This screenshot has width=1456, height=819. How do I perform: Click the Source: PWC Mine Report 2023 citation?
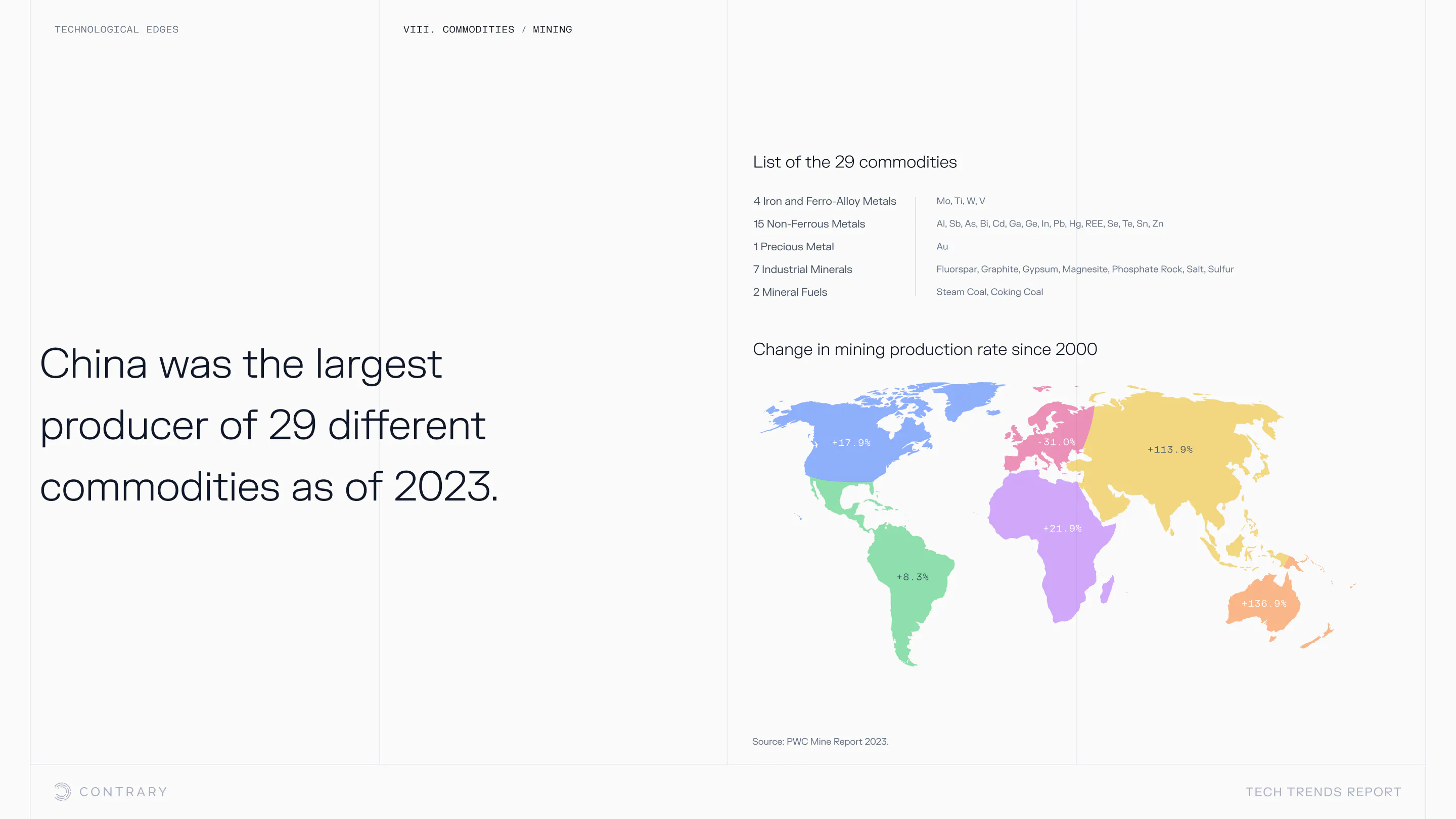click(820, 742)
